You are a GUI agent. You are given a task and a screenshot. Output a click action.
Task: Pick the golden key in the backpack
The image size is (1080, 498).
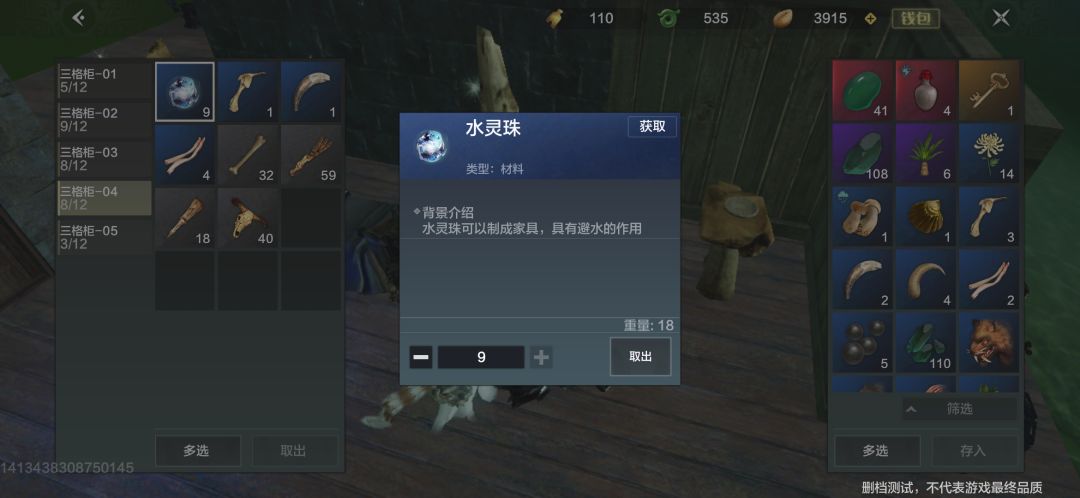point(988,90)
